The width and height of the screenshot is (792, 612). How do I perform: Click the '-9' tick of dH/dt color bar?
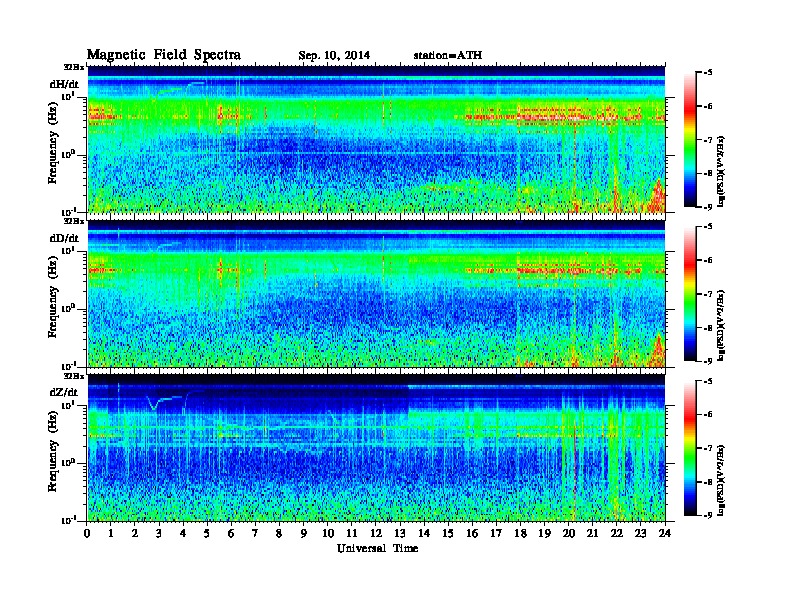708,207
